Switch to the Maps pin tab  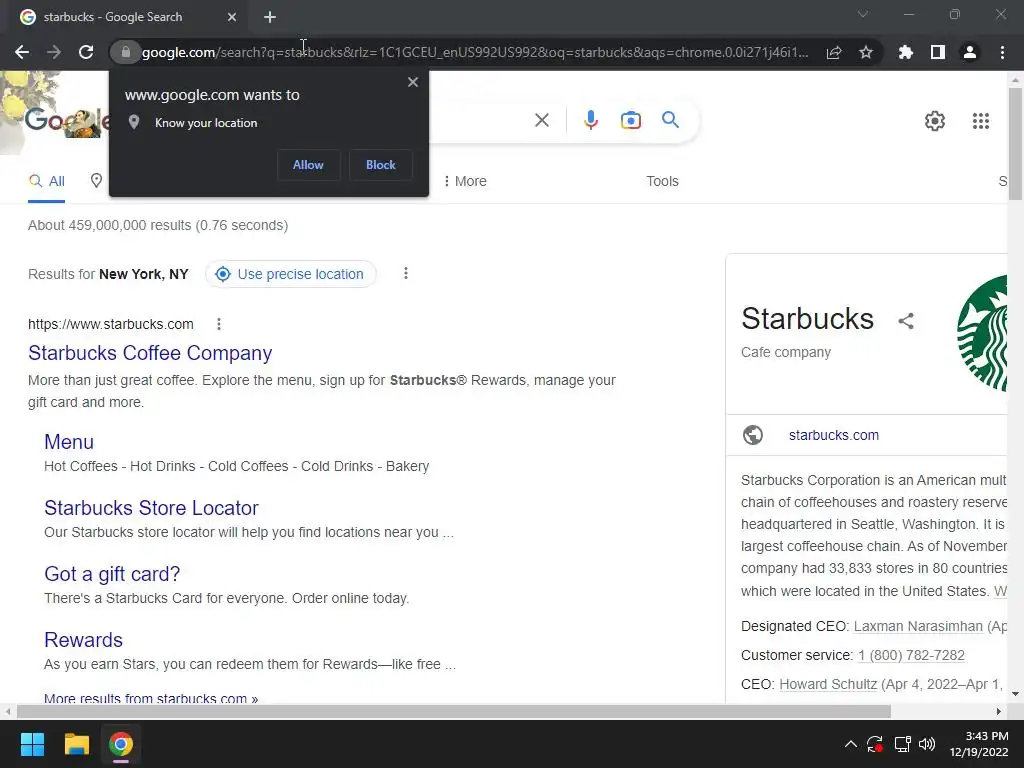96,181
